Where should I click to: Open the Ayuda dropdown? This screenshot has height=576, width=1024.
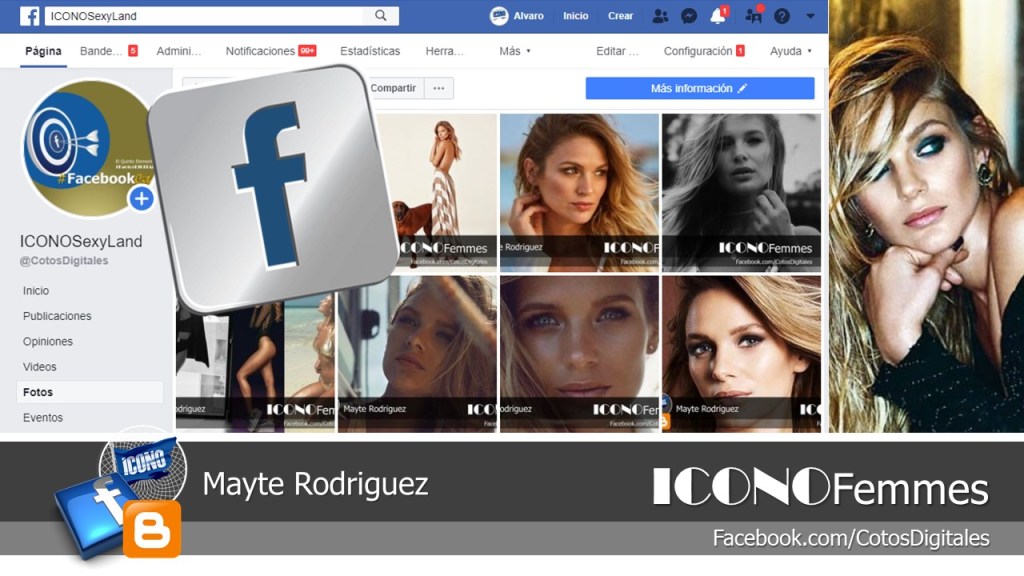click(791, 51)
